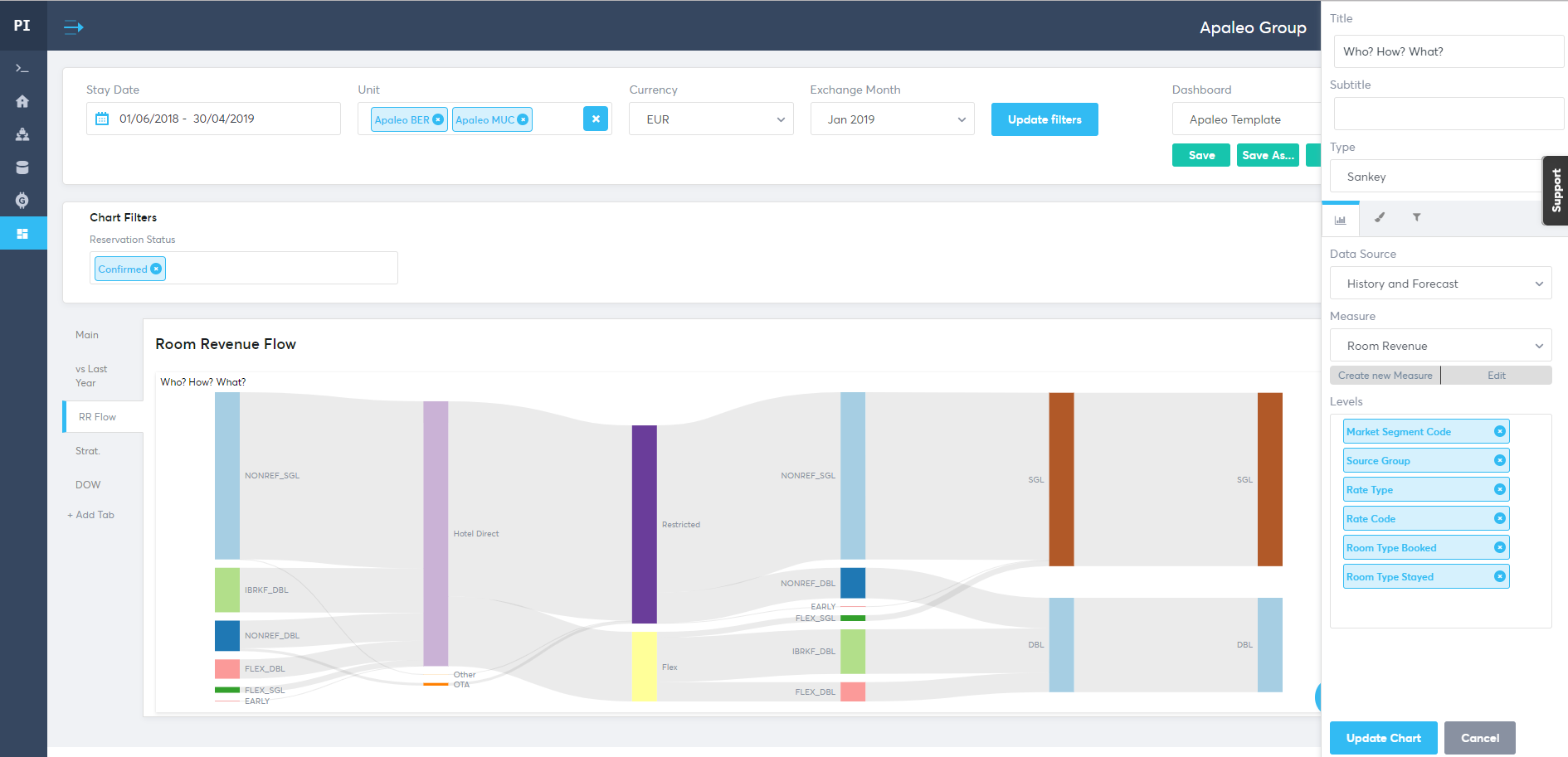Image resolution: width=1568 pixels, height=757 pixels.
Task: Click the Stay Date range field
Action: click(213, 119)
